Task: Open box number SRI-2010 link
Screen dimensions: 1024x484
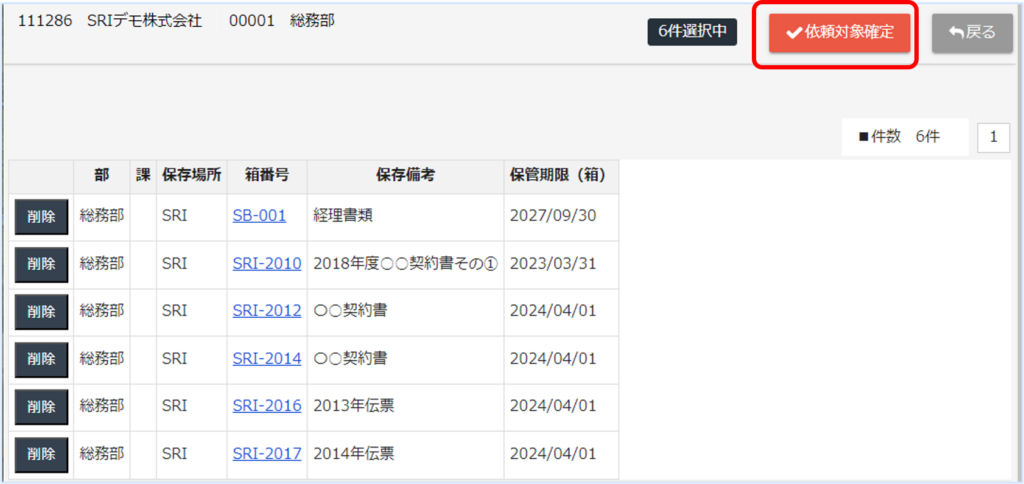Action: pos(266,264)
